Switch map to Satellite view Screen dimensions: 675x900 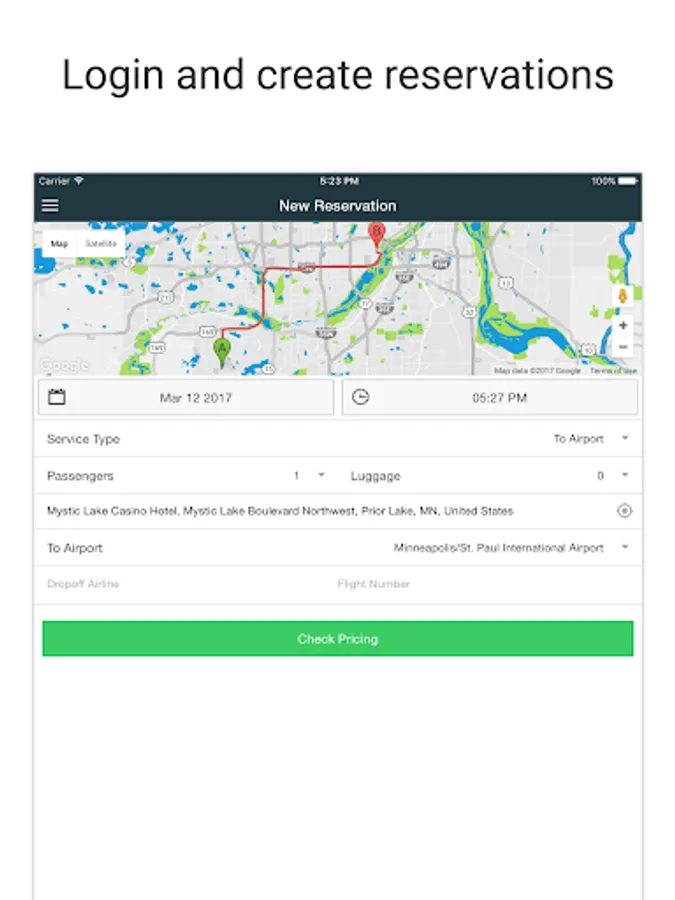click(x=101, y=243)
